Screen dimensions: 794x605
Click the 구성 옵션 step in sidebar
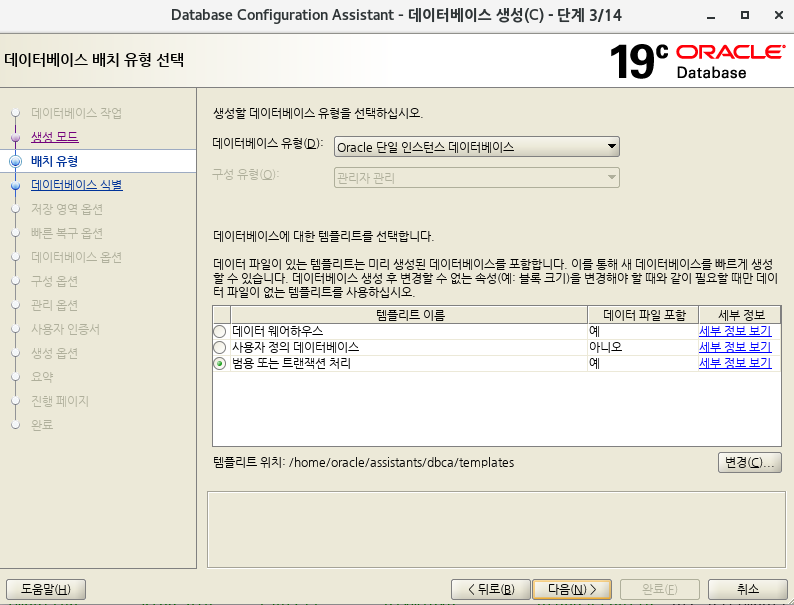pyautogui.click(x=54, y=281)
